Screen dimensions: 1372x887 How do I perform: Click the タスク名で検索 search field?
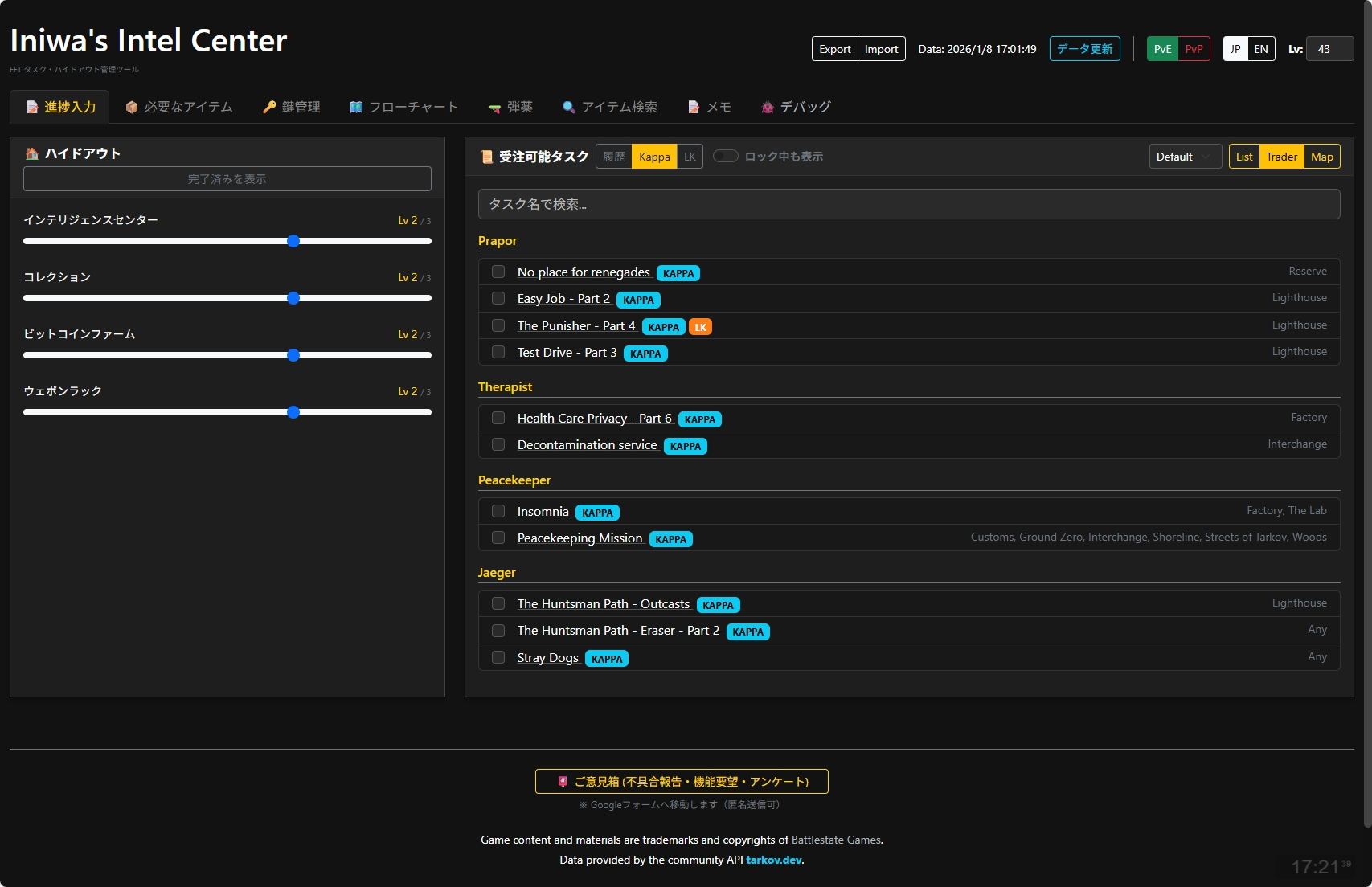pyautogui.click(x=908, y=204)
